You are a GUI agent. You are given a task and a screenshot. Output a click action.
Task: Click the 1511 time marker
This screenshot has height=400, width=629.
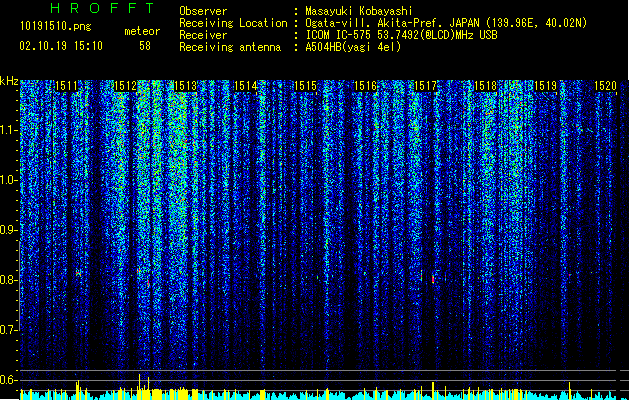[66, 86]
